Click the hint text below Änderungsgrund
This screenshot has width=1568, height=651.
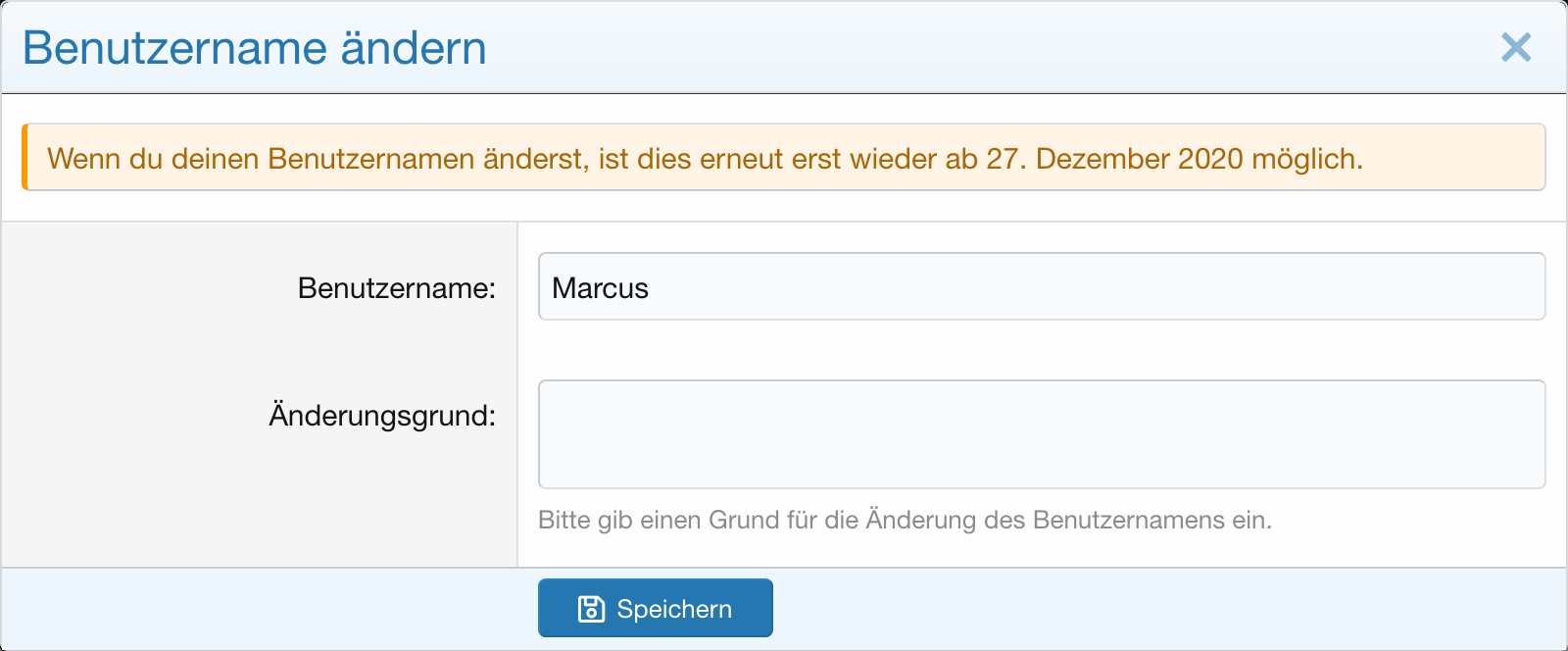[904, 520]
